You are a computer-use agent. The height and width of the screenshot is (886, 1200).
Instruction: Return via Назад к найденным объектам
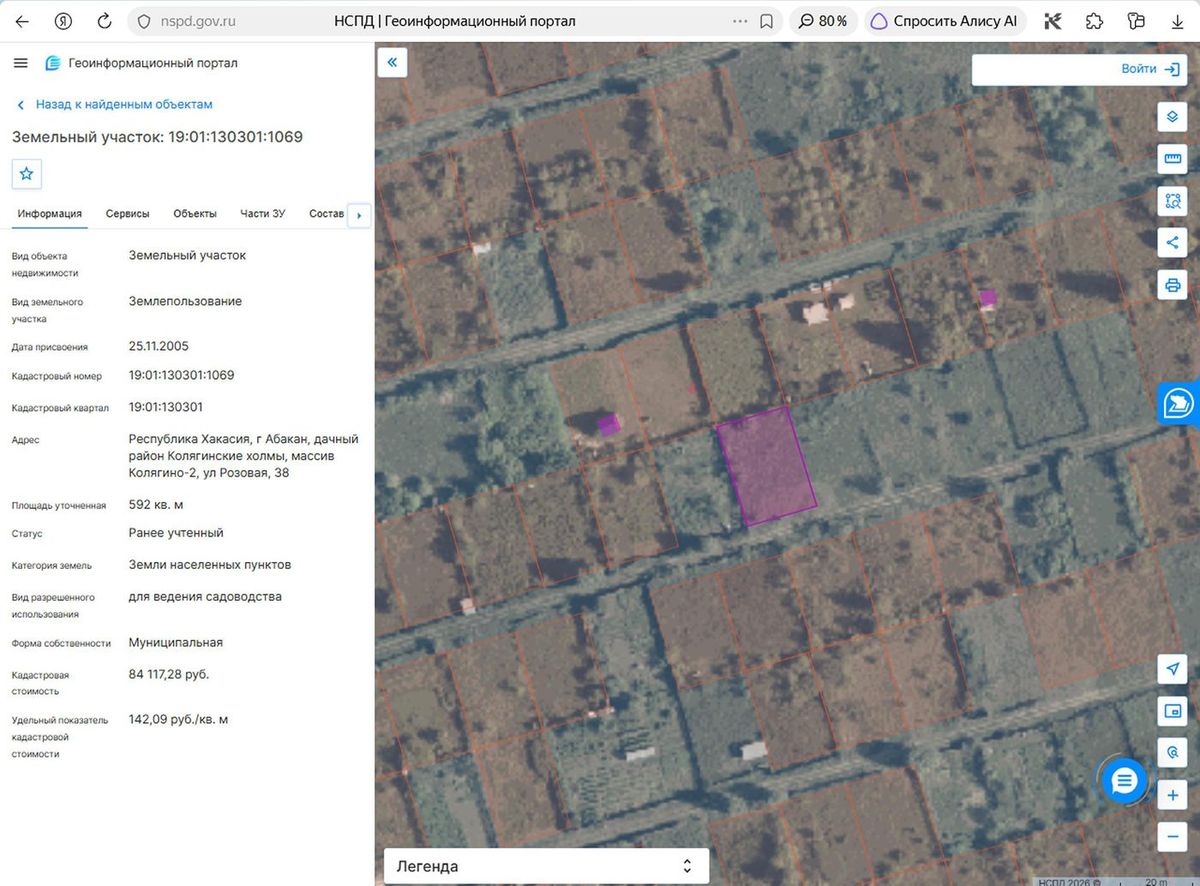115,104
